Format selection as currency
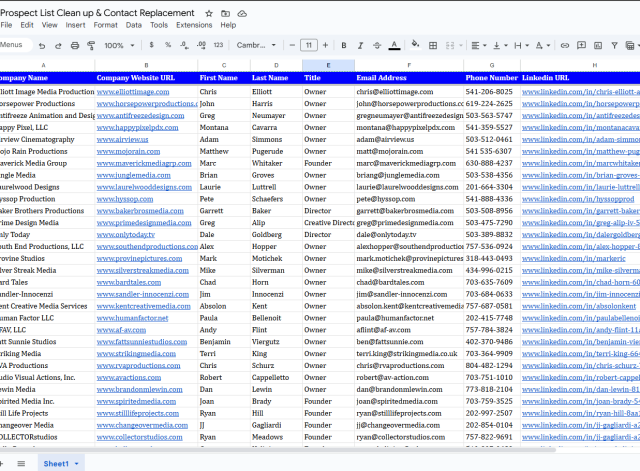This screenshot has height=471, width=640. point(151,45)
